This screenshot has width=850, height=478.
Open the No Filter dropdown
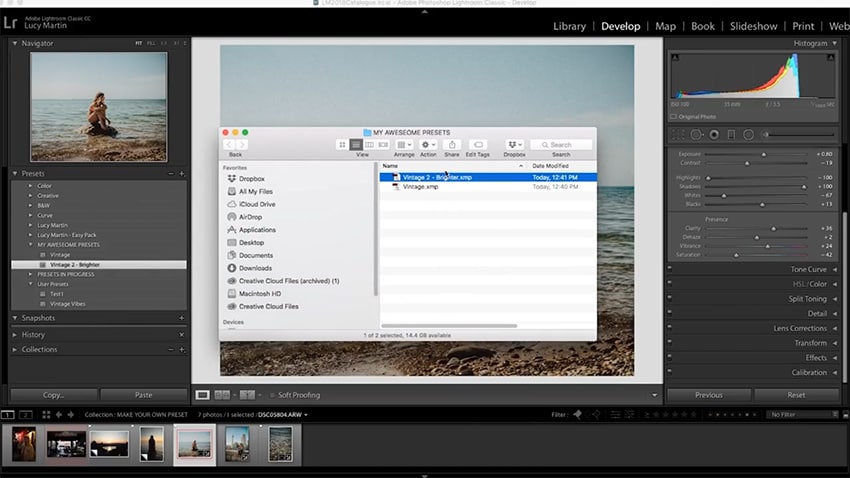click(x=803, y=415)
